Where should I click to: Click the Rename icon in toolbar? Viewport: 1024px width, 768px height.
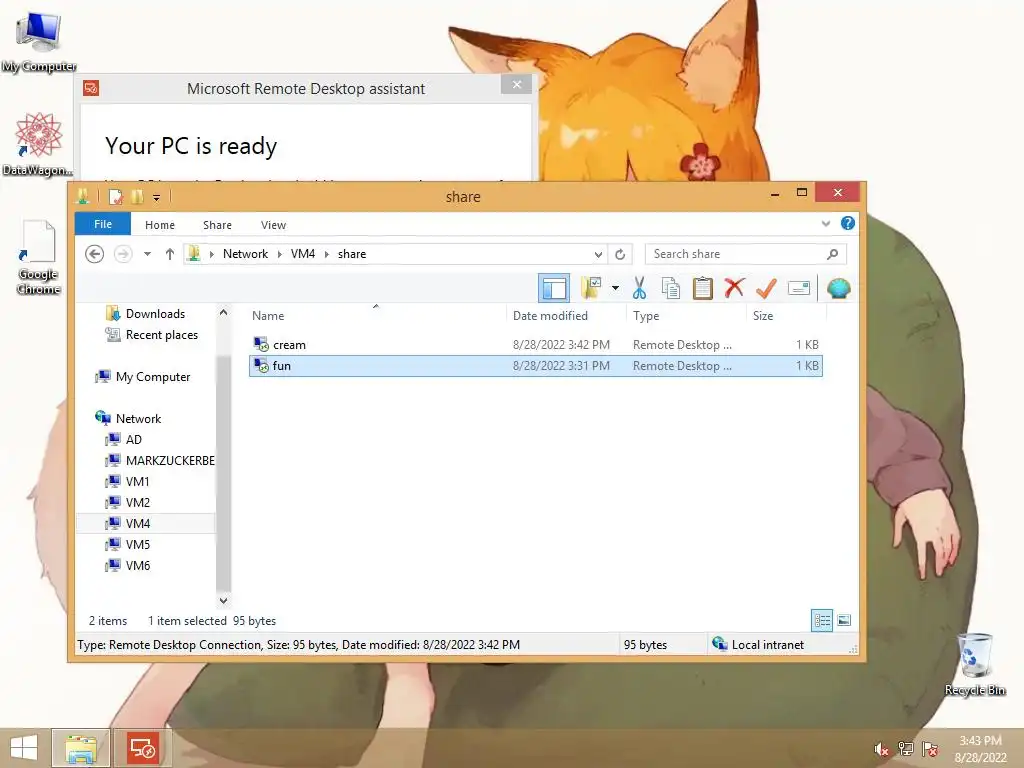(799, 288)
